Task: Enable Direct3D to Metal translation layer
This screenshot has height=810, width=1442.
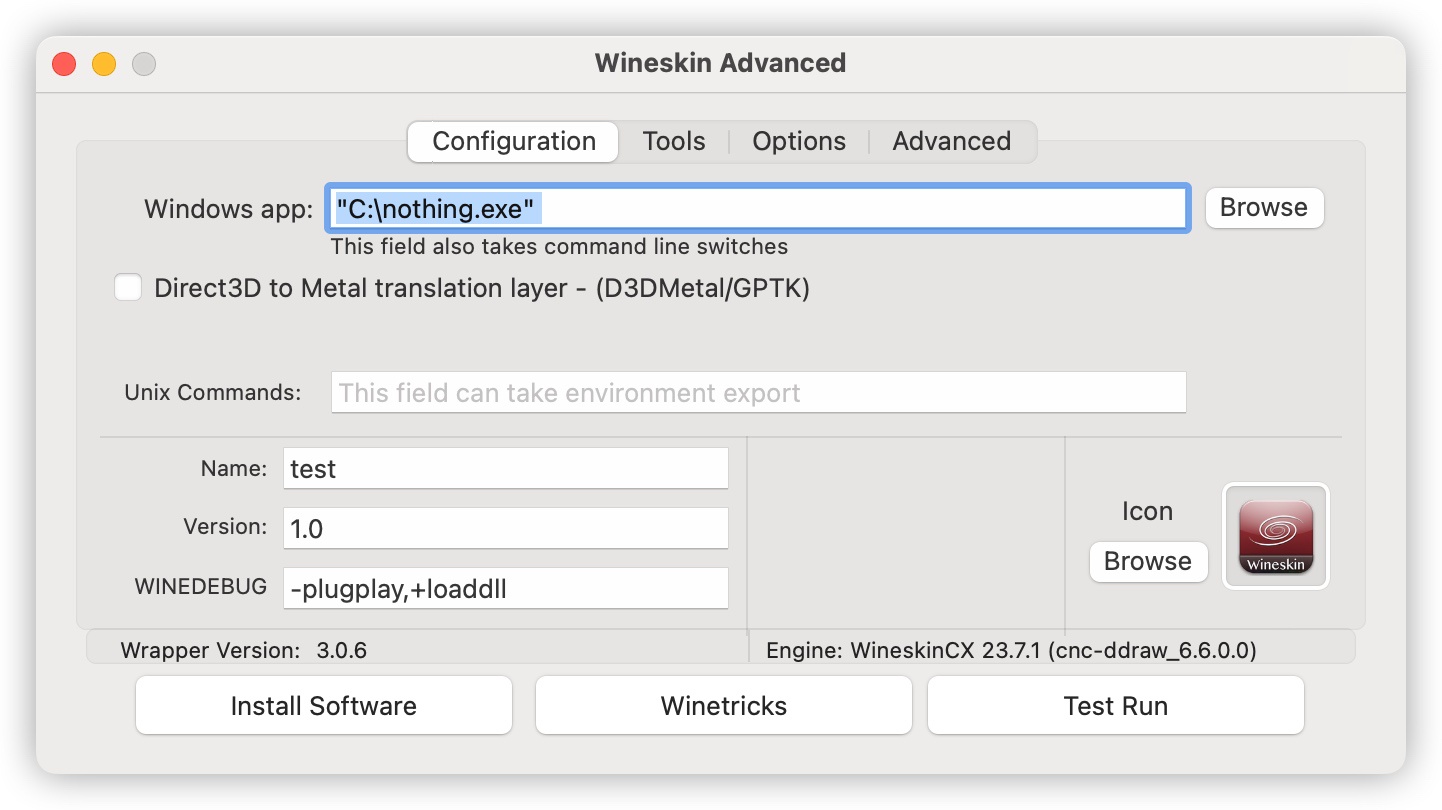Action: (128, 287)
